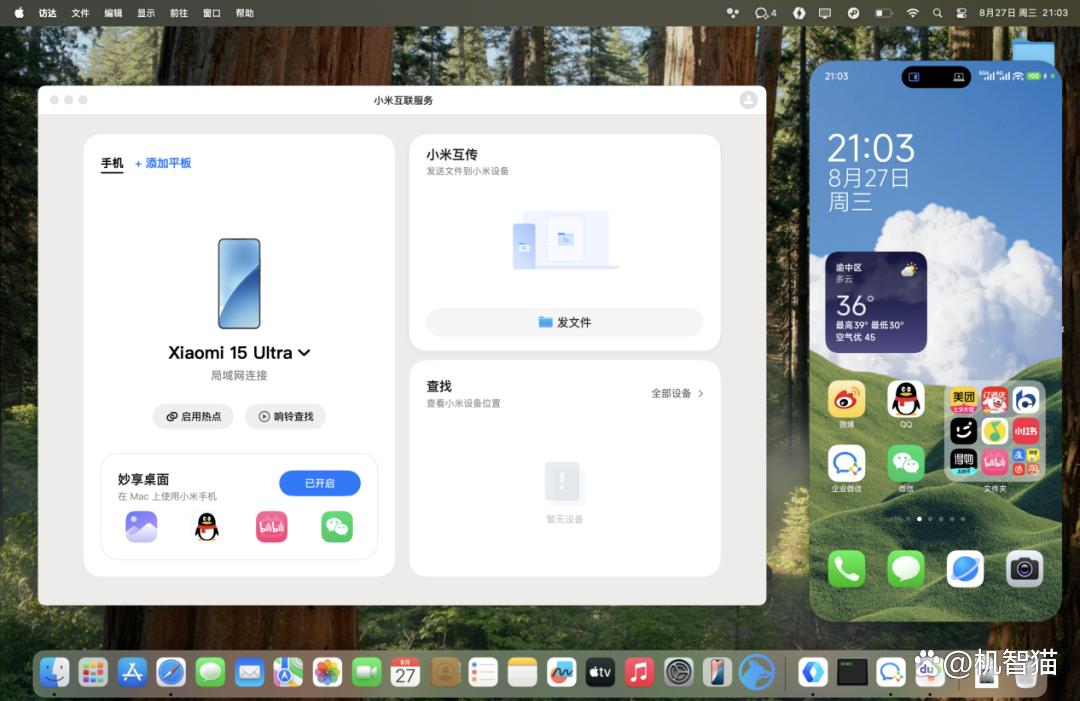Toggle the 已开启 switch for 妙享桌面
The width and height of the screenshot is (1080, 701).
point(320,483)
